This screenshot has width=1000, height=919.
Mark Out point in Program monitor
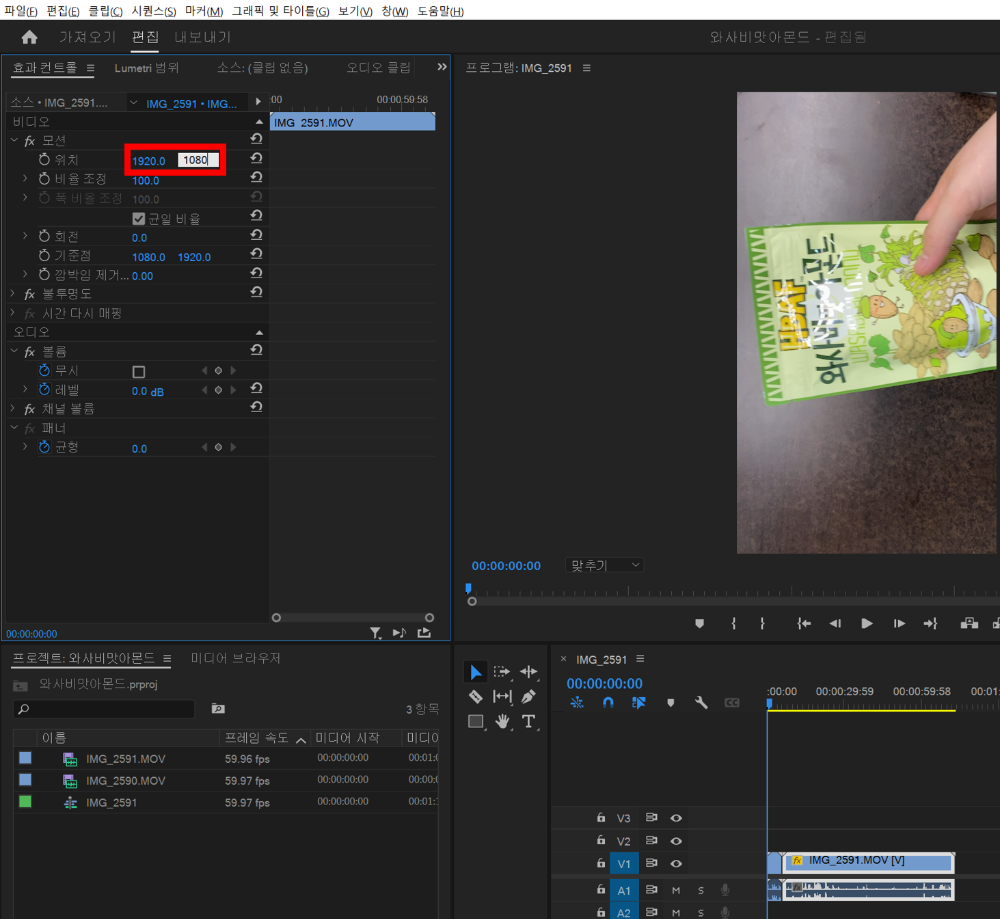[x=762, y=624]
